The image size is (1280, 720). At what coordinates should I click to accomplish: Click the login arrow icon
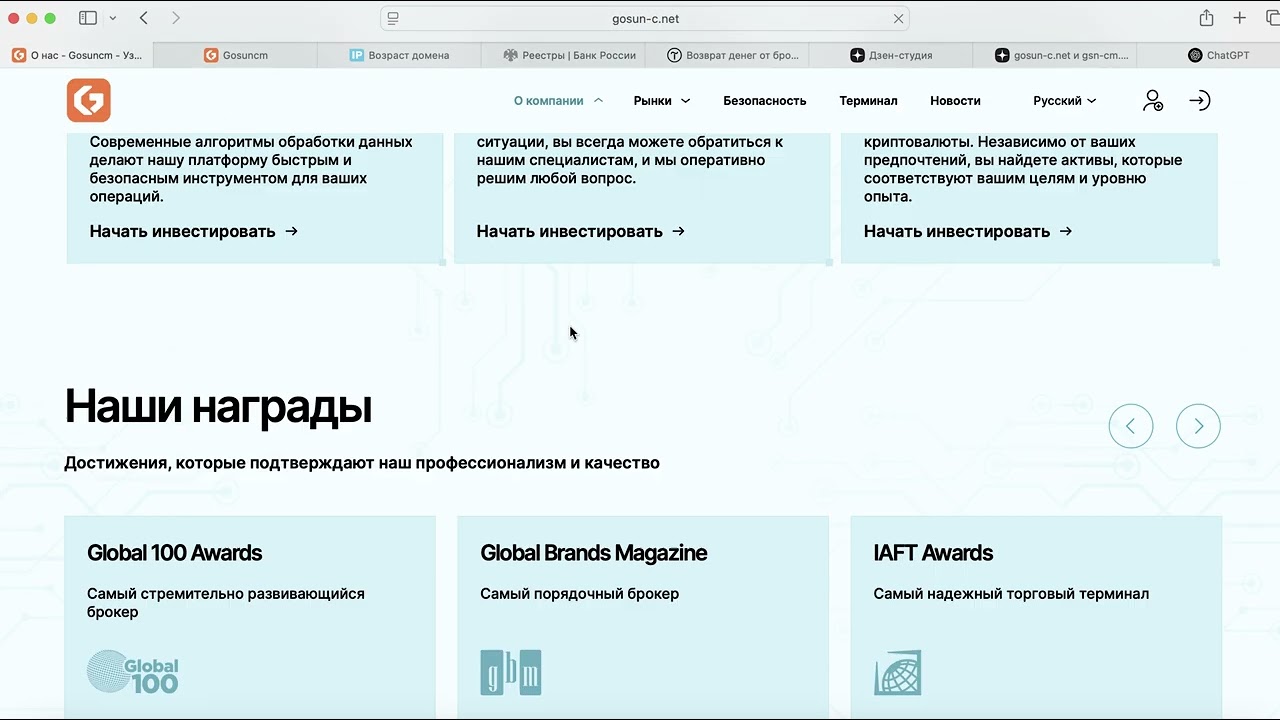[1199, 100]
